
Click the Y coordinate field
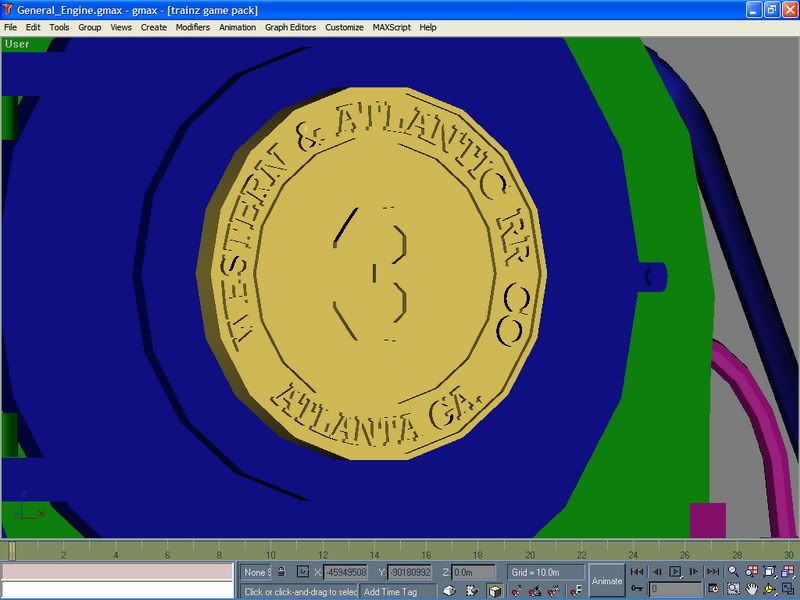coord(410,572)
